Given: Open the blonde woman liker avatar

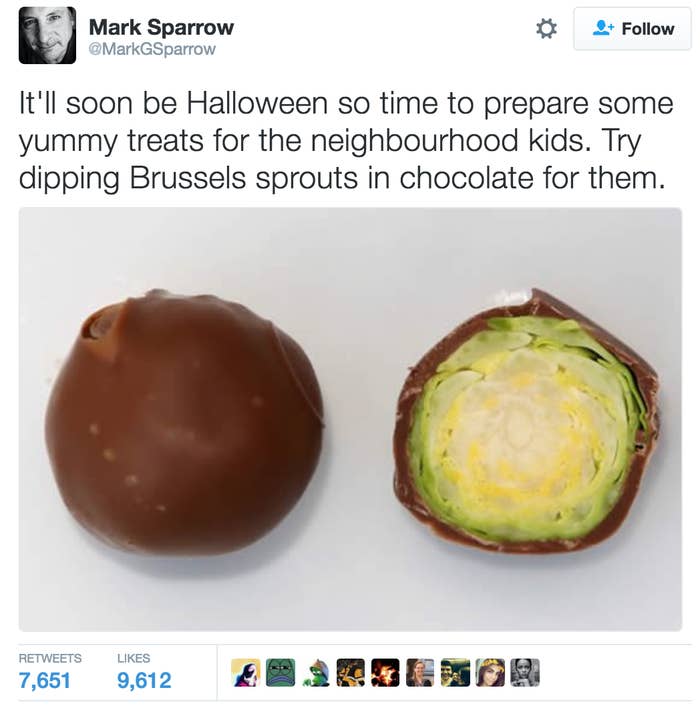Looking at the screenshot, I should [x=420, y=672].
